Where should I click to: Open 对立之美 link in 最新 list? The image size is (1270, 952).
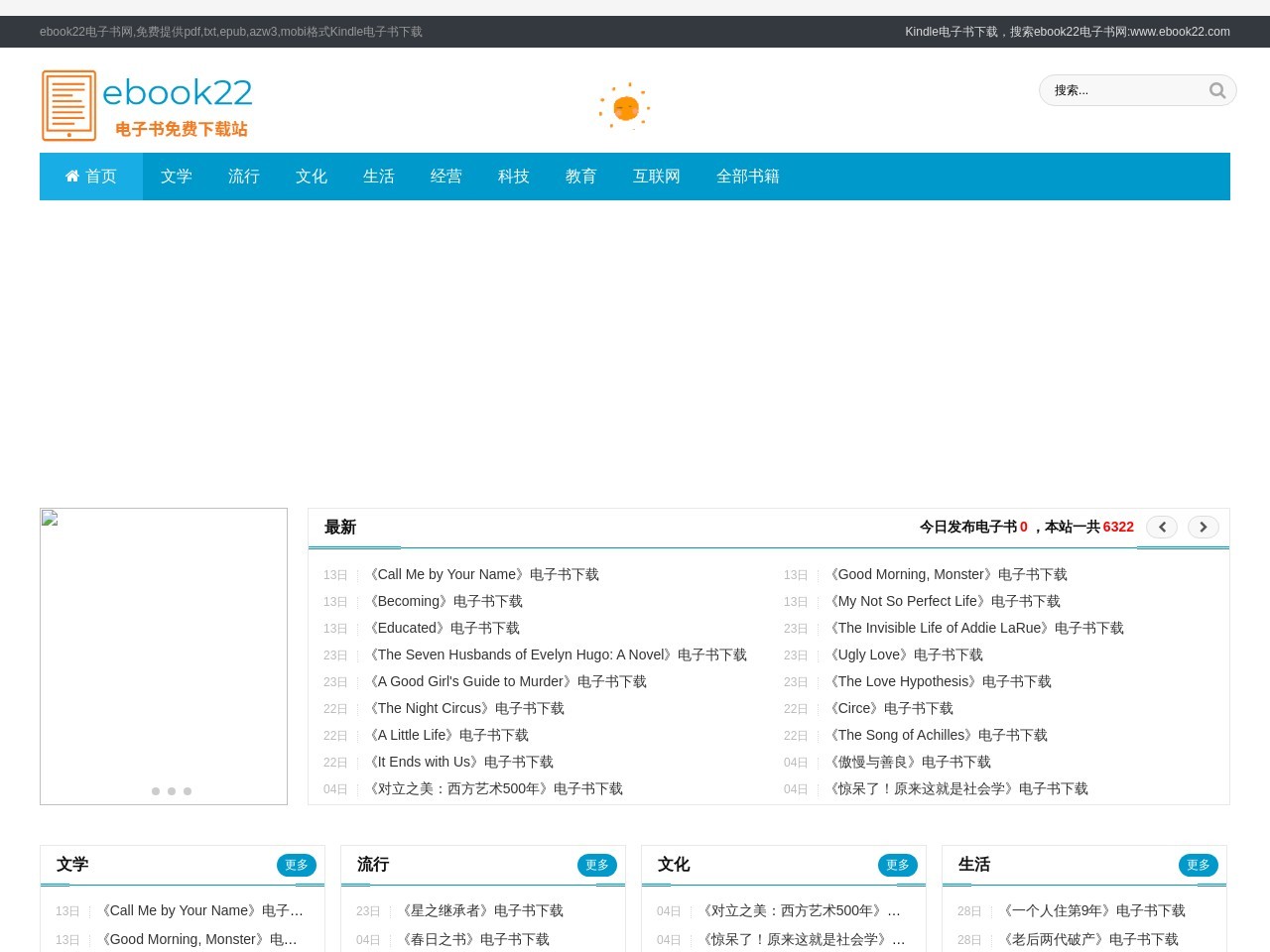click(494, 788)
